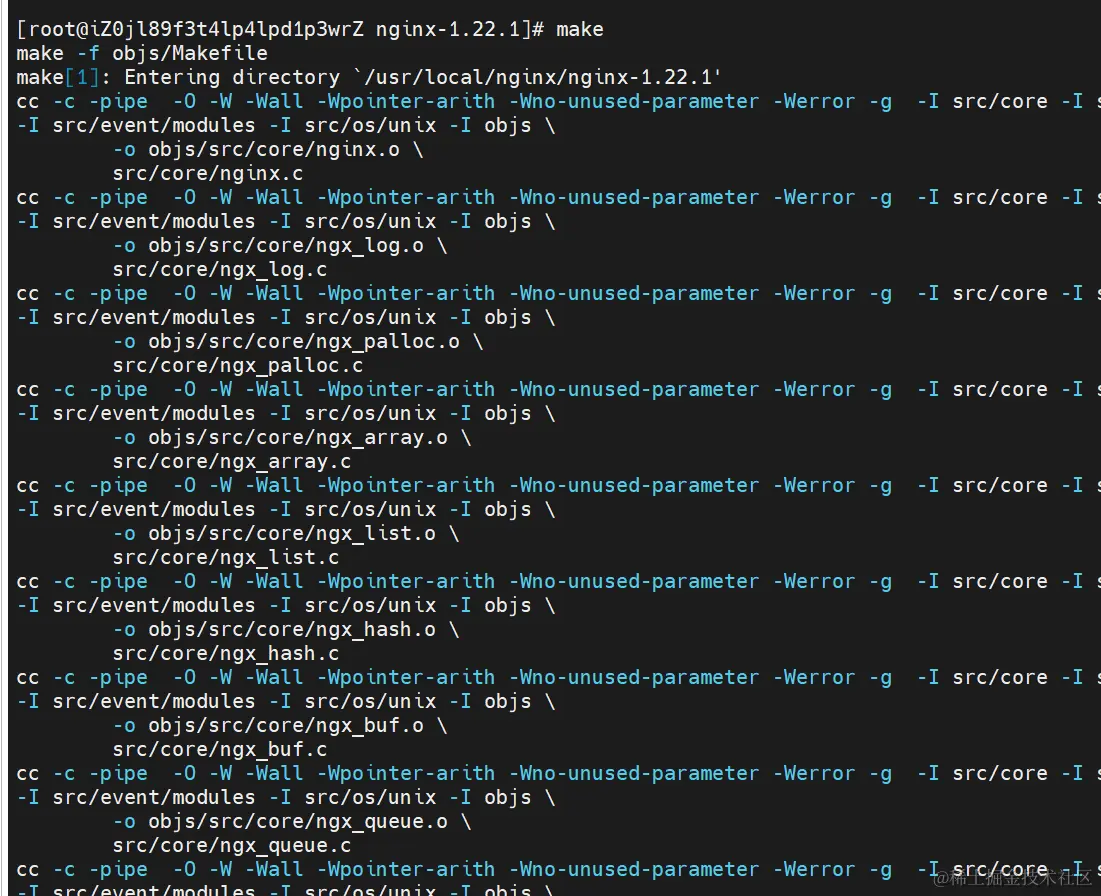Click "-o objs/src/core/ngx_log.o" line
The height and width of the screenshot is (896, 1101).
[280, 246]
